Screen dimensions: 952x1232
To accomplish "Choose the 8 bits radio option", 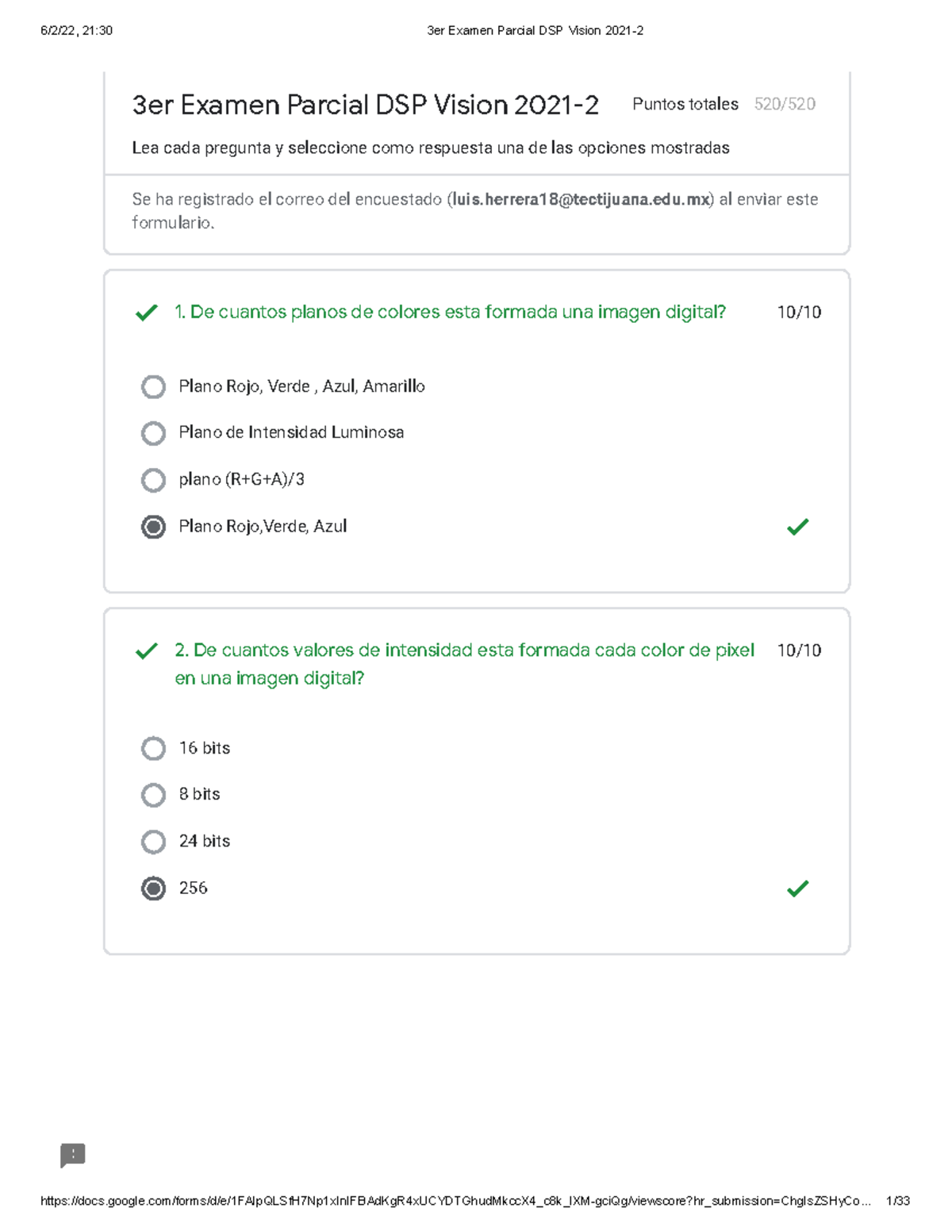I will (153, 795).
